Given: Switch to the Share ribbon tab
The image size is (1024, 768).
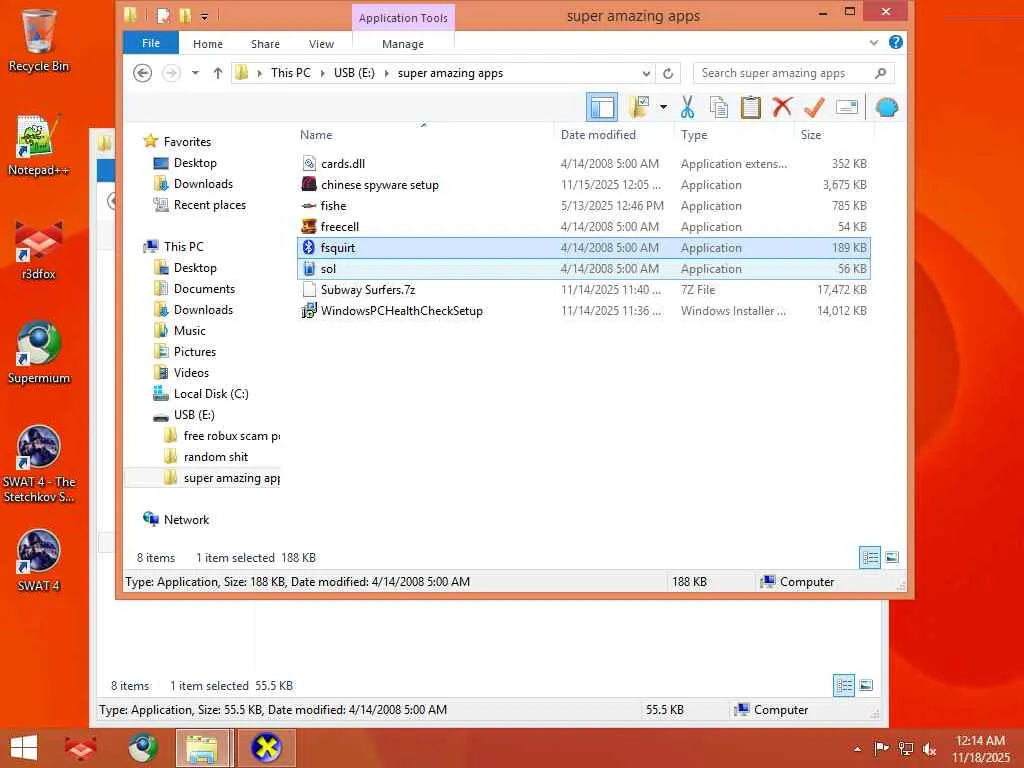Looking at the screenshot, I should click(265, 44).
